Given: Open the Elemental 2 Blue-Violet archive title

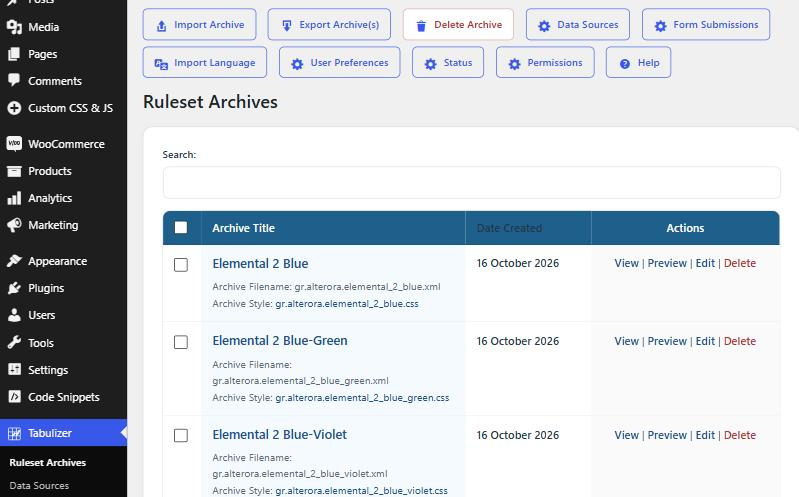Looking at the screenshot, I should pyautogui.click(x=279, y=434).
